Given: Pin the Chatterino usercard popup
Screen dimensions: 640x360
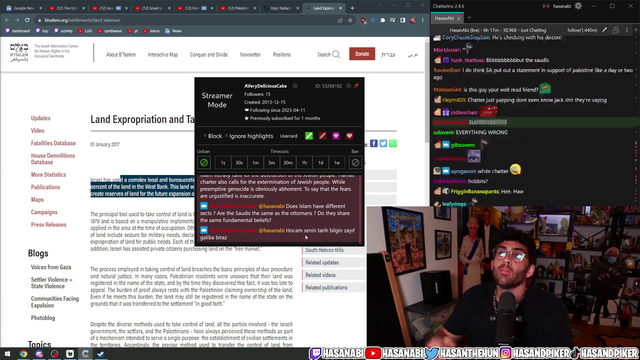Looking at the screenshot, I should [356, 86].
